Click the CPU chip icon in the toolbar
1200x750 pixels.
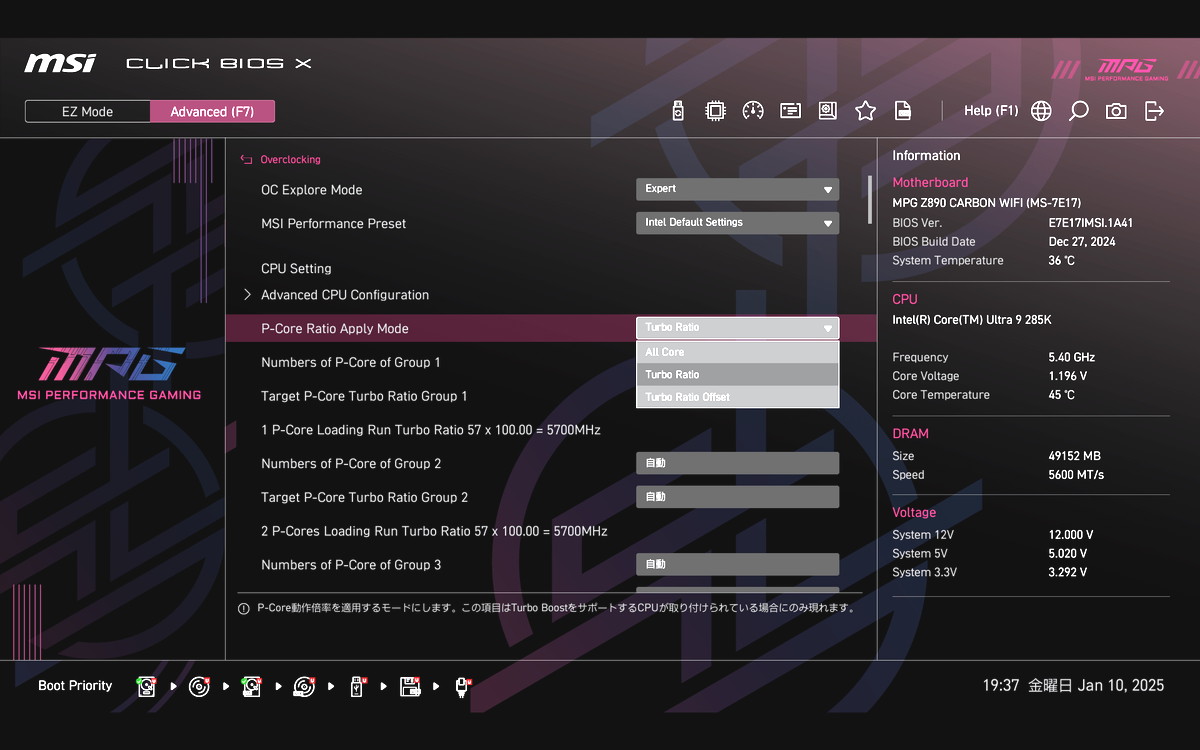pyautogui.click(x=715, y=111)
